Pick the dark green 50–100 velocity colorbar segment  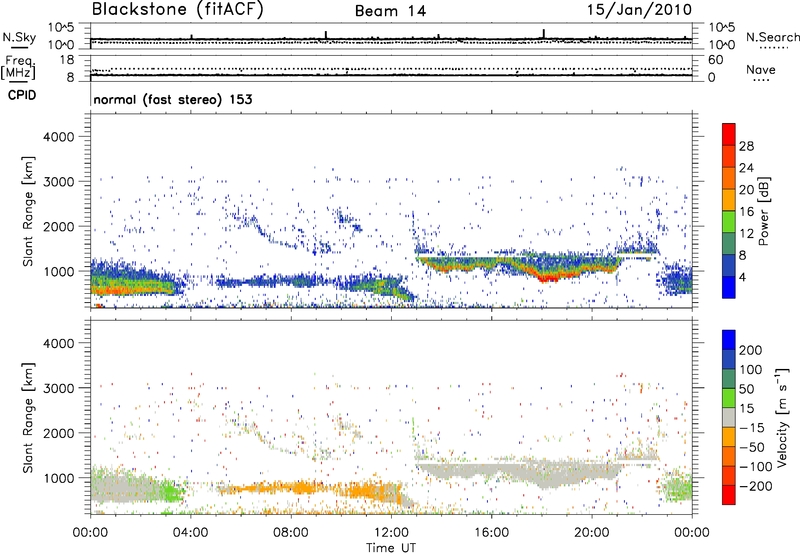729,379
